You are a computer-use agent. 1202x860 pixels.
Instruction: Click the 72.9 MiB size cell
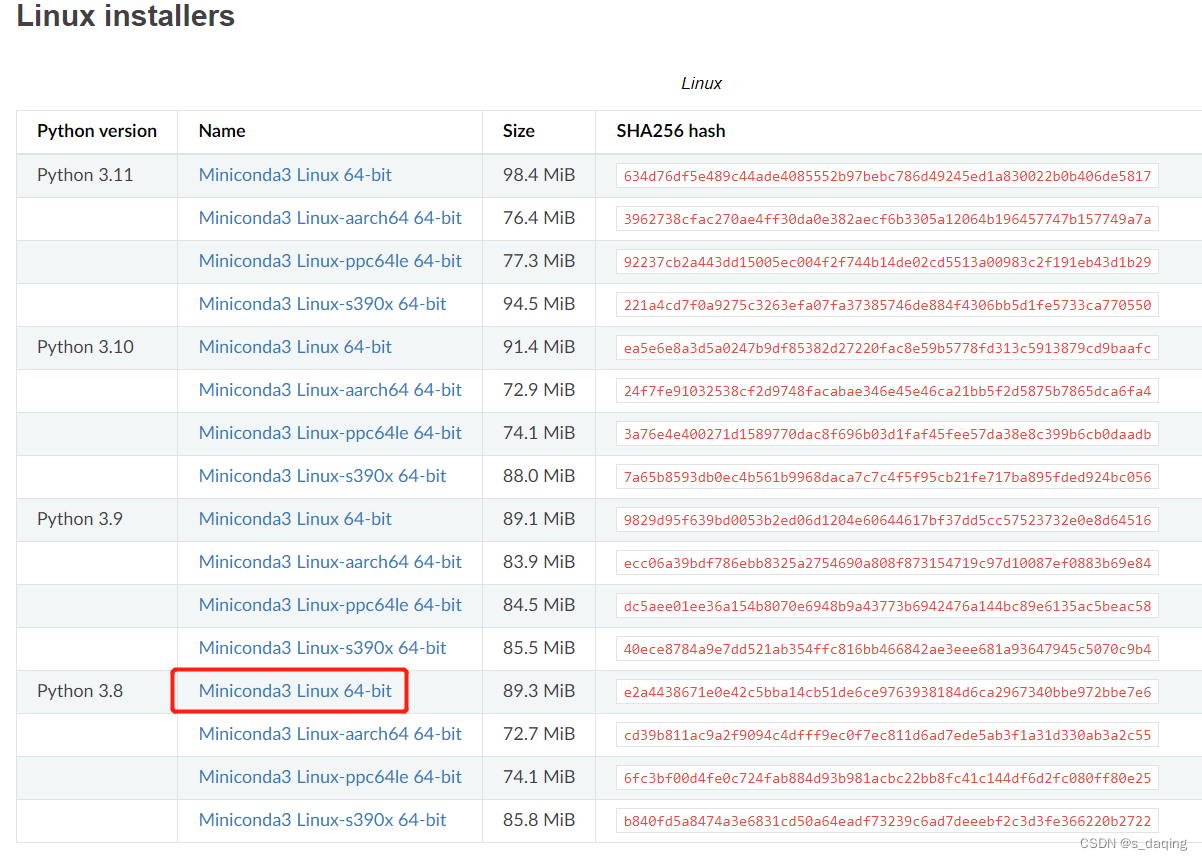(x=539, y=390)
